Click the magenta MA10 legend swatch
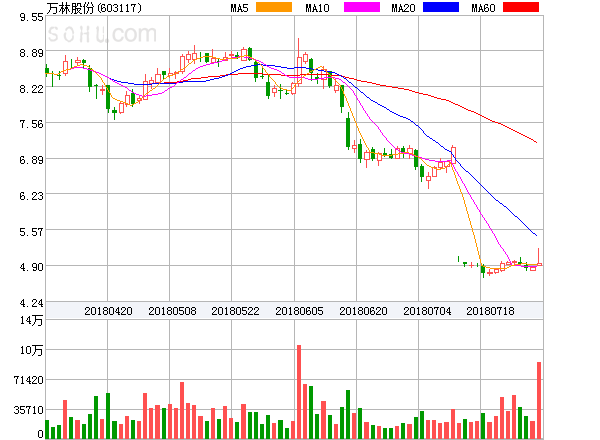The width and height of the screenshot is (600, 440). pyautogui.click(x=362, y=7)
